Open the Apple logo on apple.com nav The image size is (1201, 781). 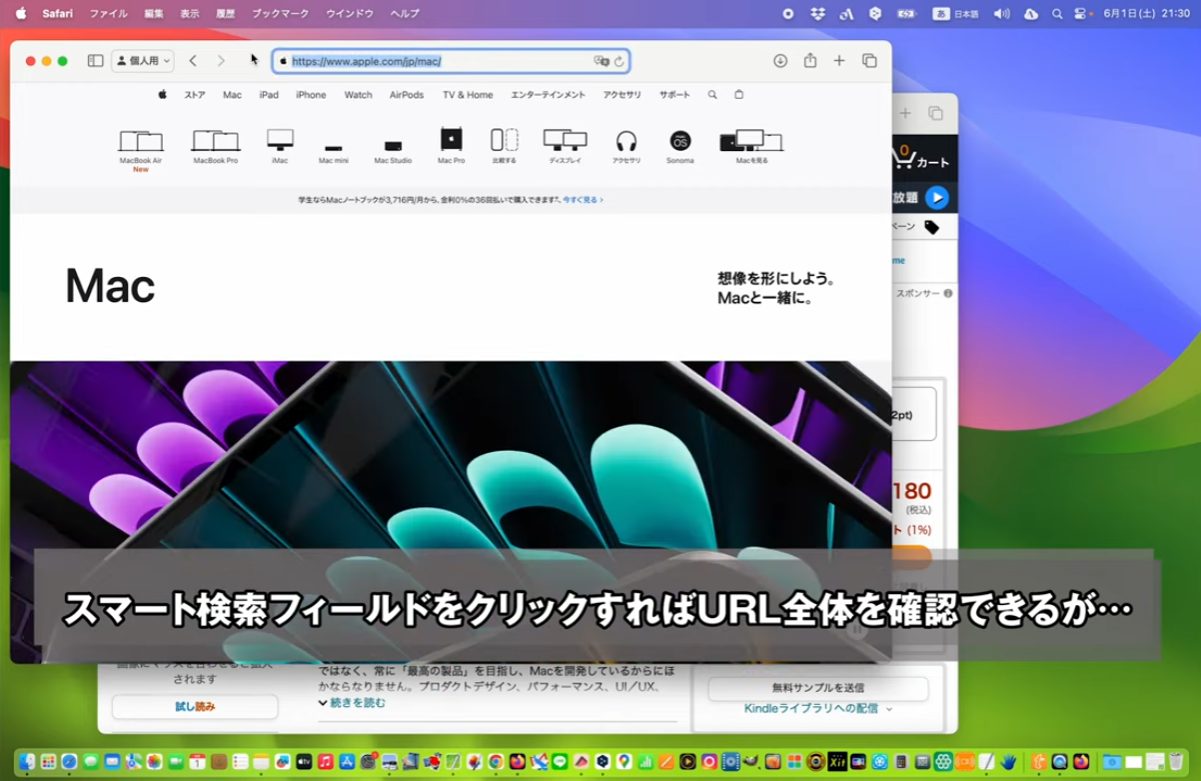click(x=162, y=95)
